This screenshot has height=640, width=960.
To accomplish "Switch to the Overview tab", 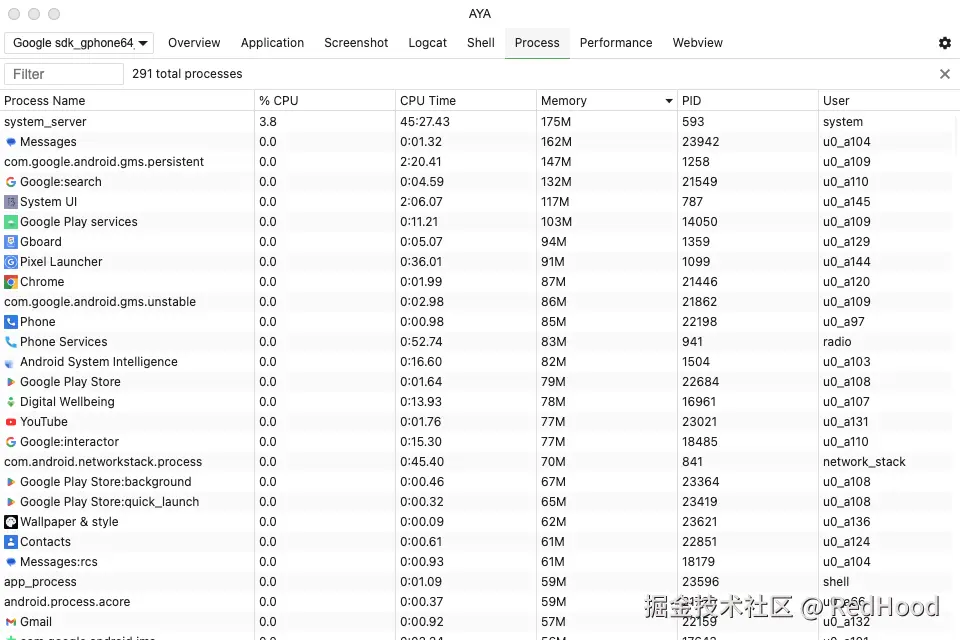I will click(194, 43).
